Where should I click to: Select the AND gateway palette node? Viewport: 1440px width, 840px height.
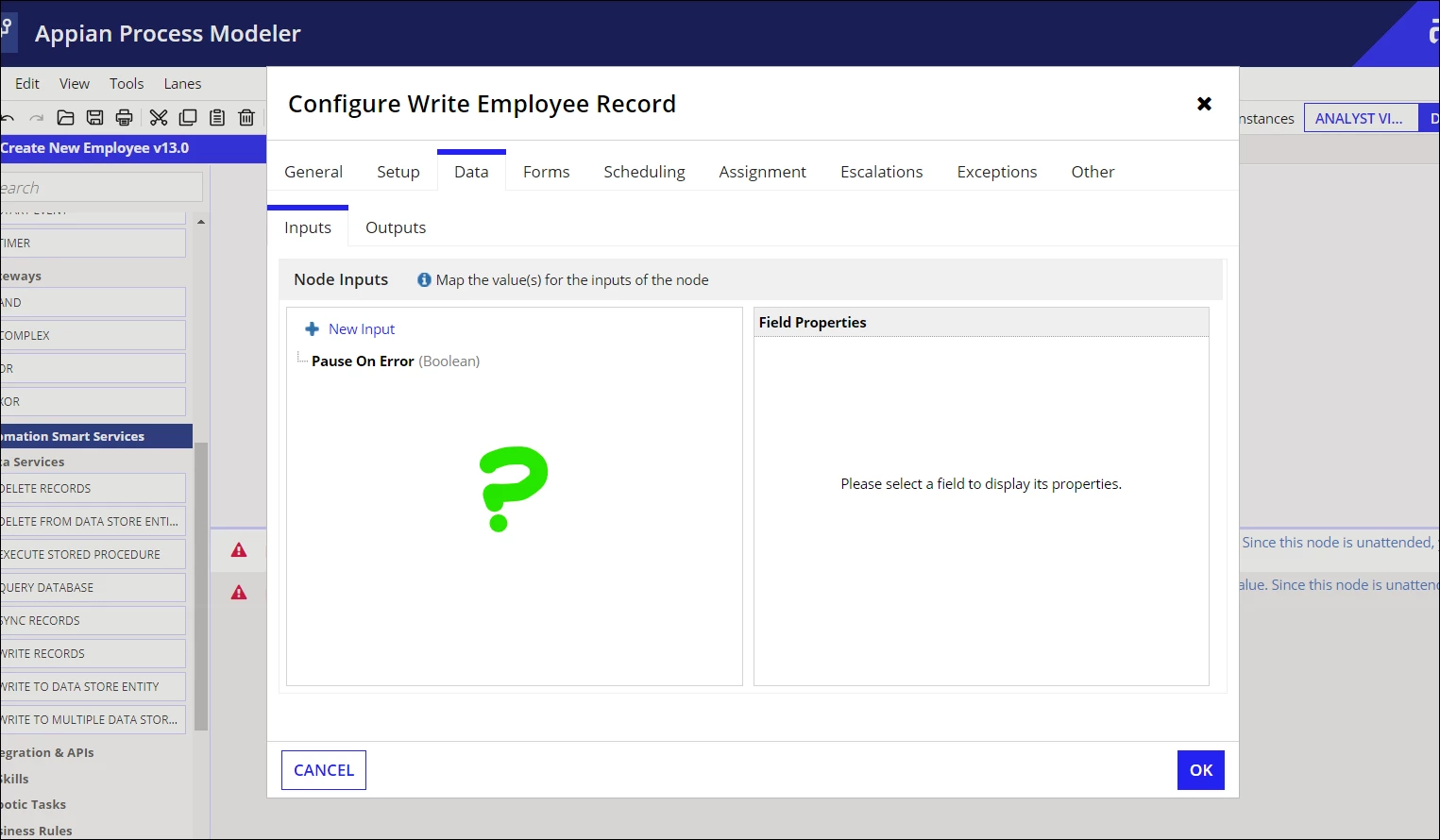(93, 302)
